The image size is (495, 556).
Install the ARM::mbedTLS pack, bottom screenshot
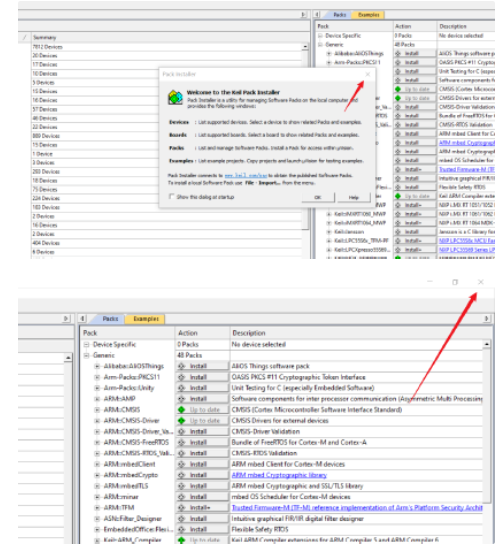tap(202, 486)
